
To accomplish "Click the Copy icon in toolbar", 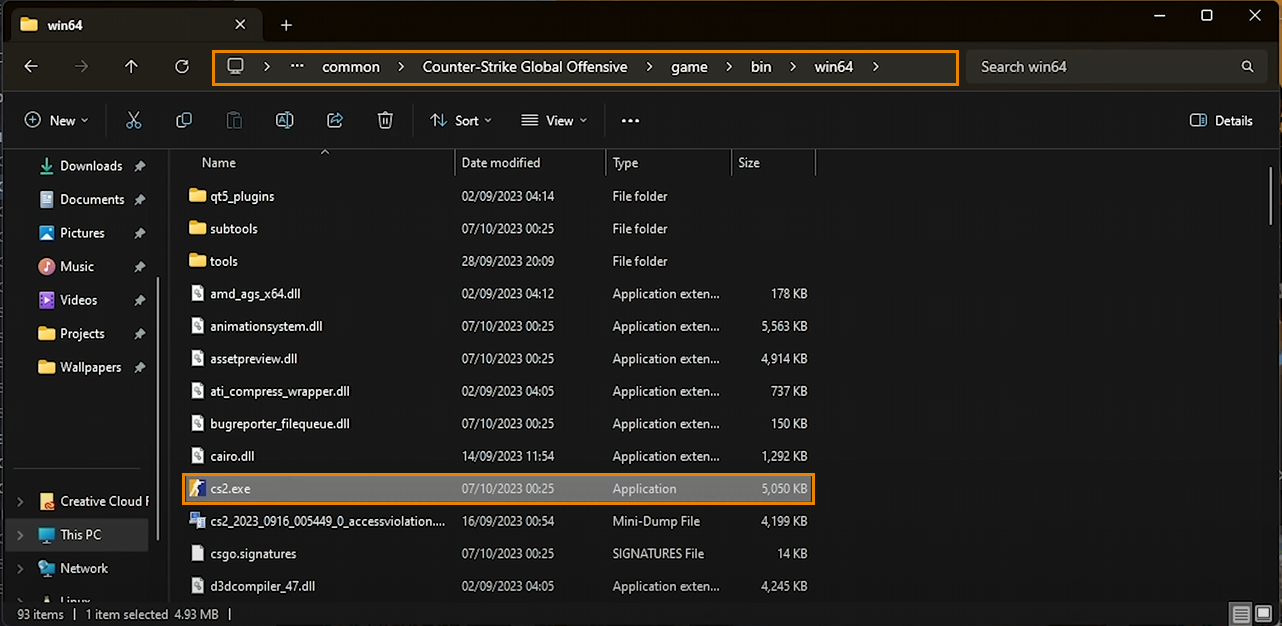I will click(184, 120).
